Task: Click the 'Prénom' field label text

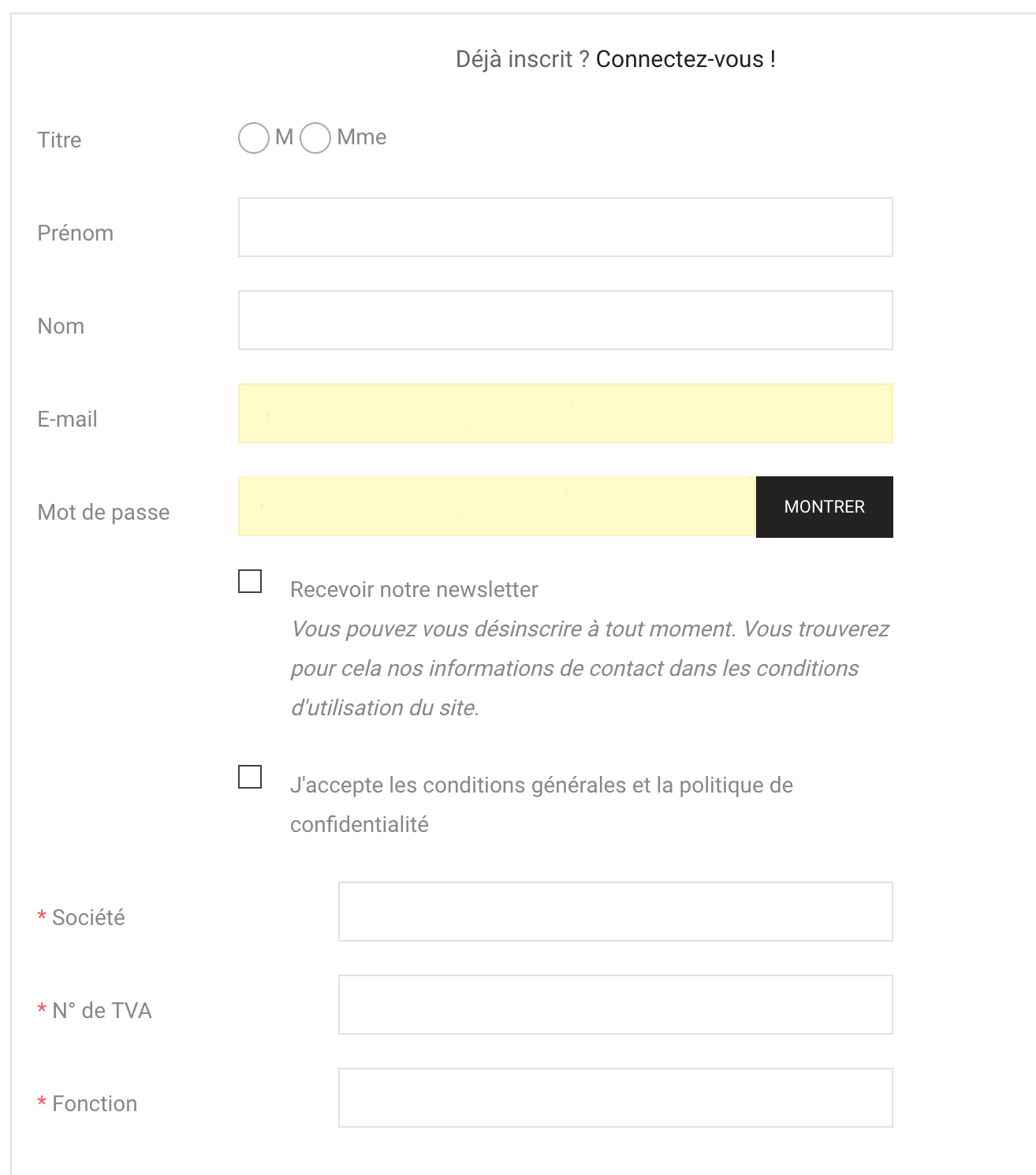Action: (76, 233)
